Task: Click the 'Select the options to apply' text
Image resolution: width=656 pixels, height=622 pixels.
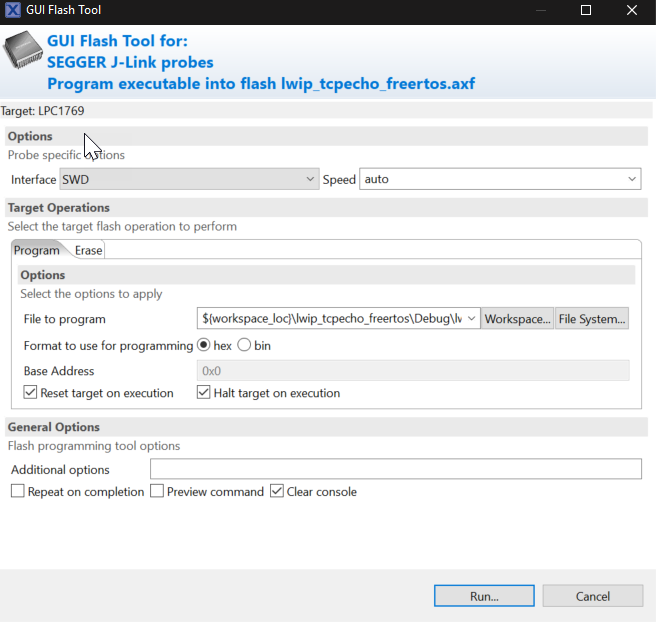Action: tap(91, 294)
